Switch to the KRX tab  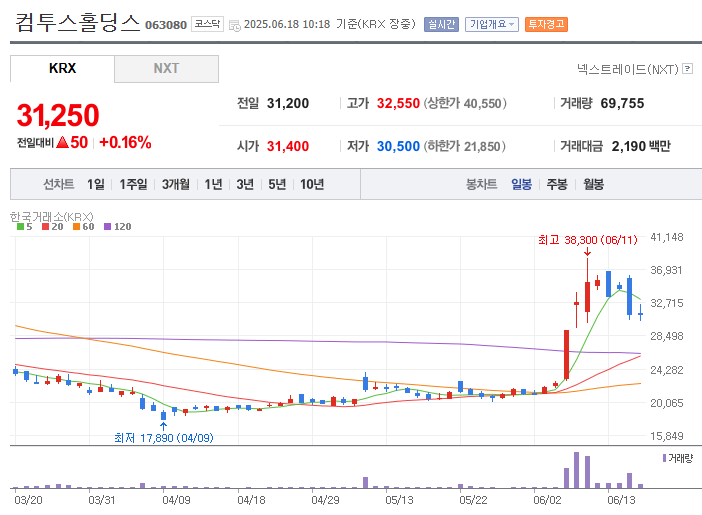(x=62, y=69)
